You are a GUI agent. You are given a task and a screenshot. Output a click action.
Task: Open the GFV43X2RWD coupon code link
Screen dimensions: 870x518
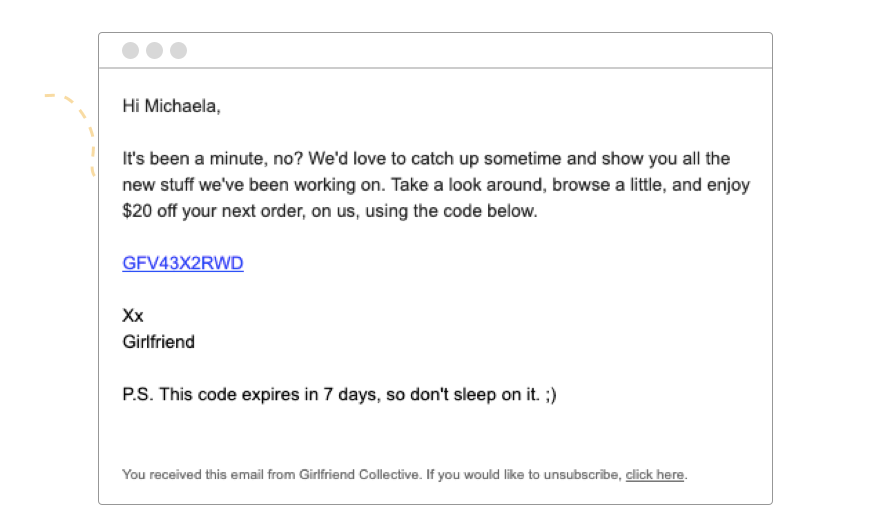(x=183, y=263)
